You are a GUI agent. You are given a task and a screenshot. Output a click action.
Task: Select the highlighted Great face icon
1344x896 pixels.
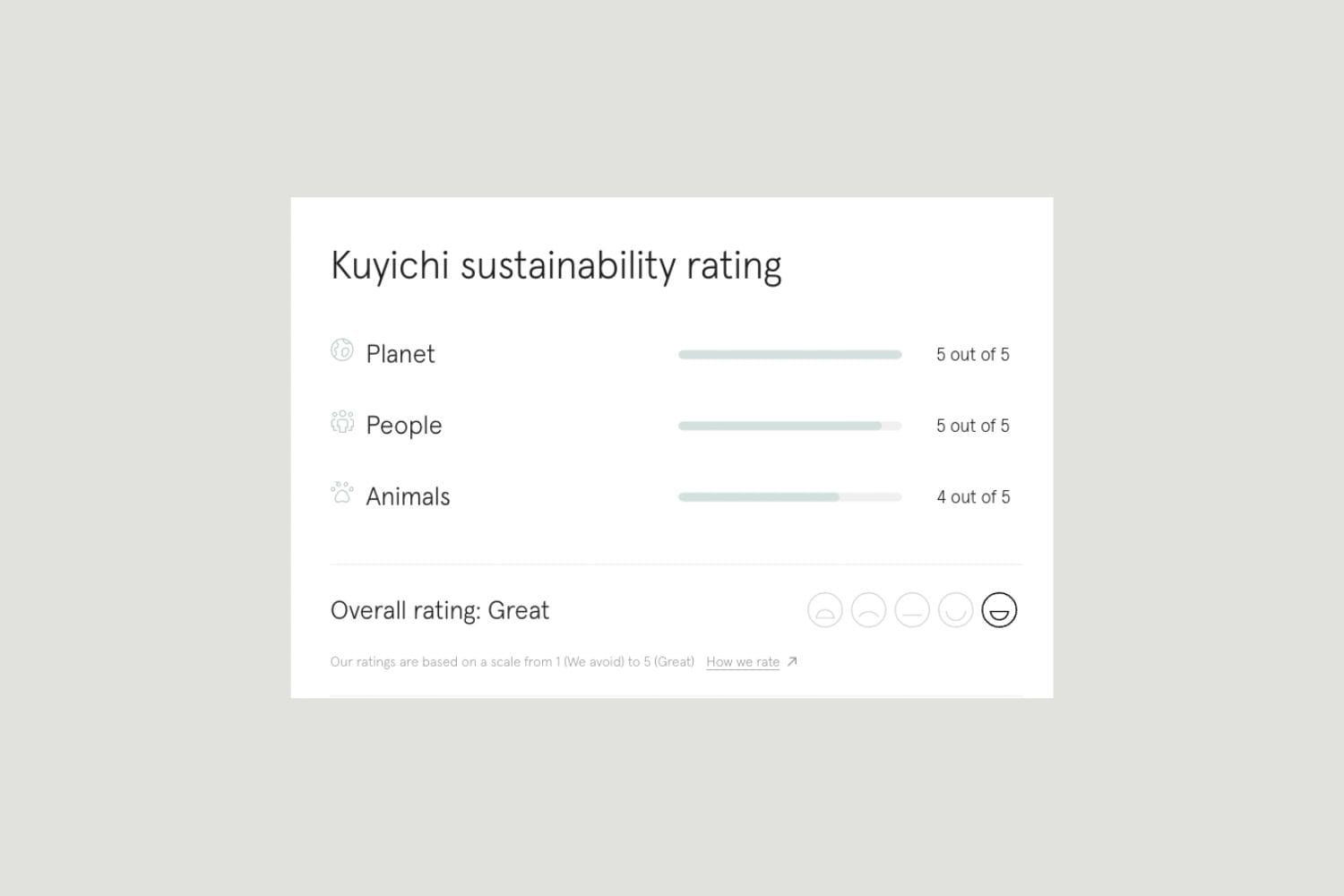[999, 610]
